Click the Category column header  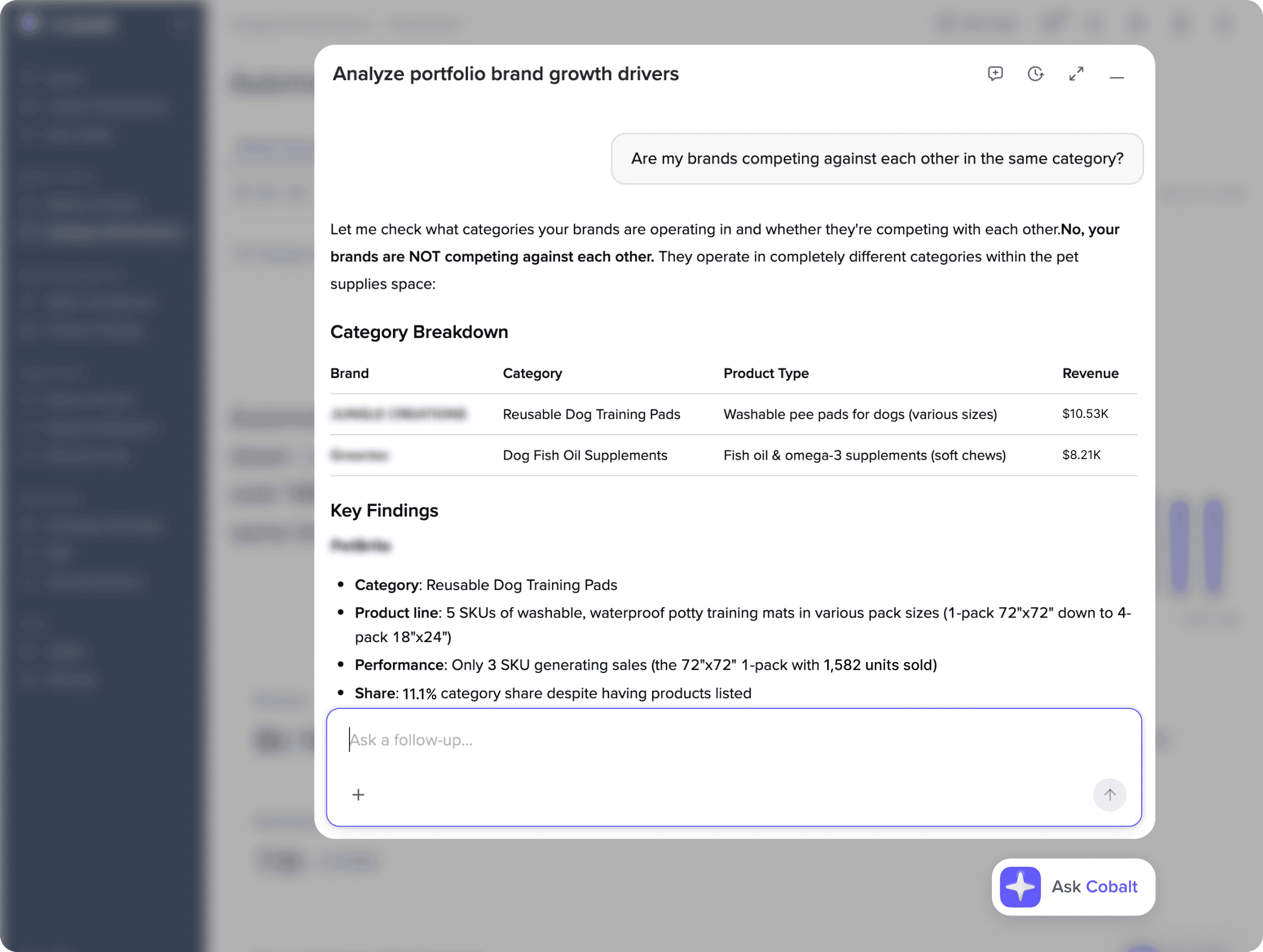click(x=532, y=373)
